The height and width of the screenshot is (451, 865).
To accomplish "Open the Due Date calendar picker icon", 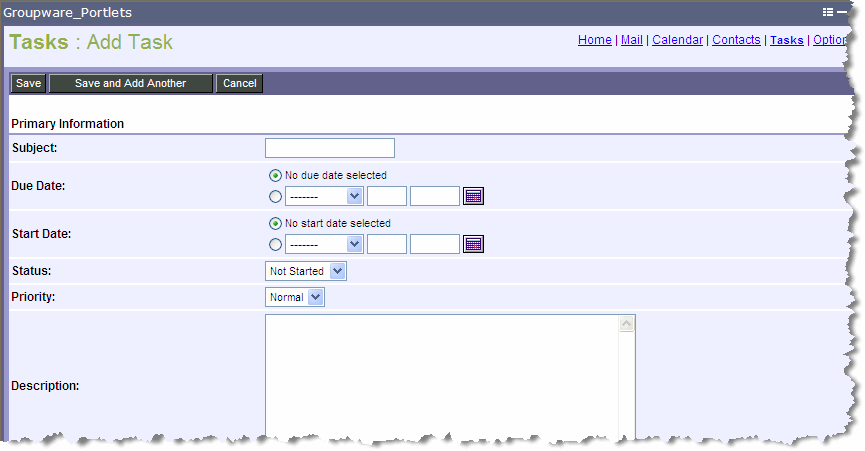I will 473,196.
